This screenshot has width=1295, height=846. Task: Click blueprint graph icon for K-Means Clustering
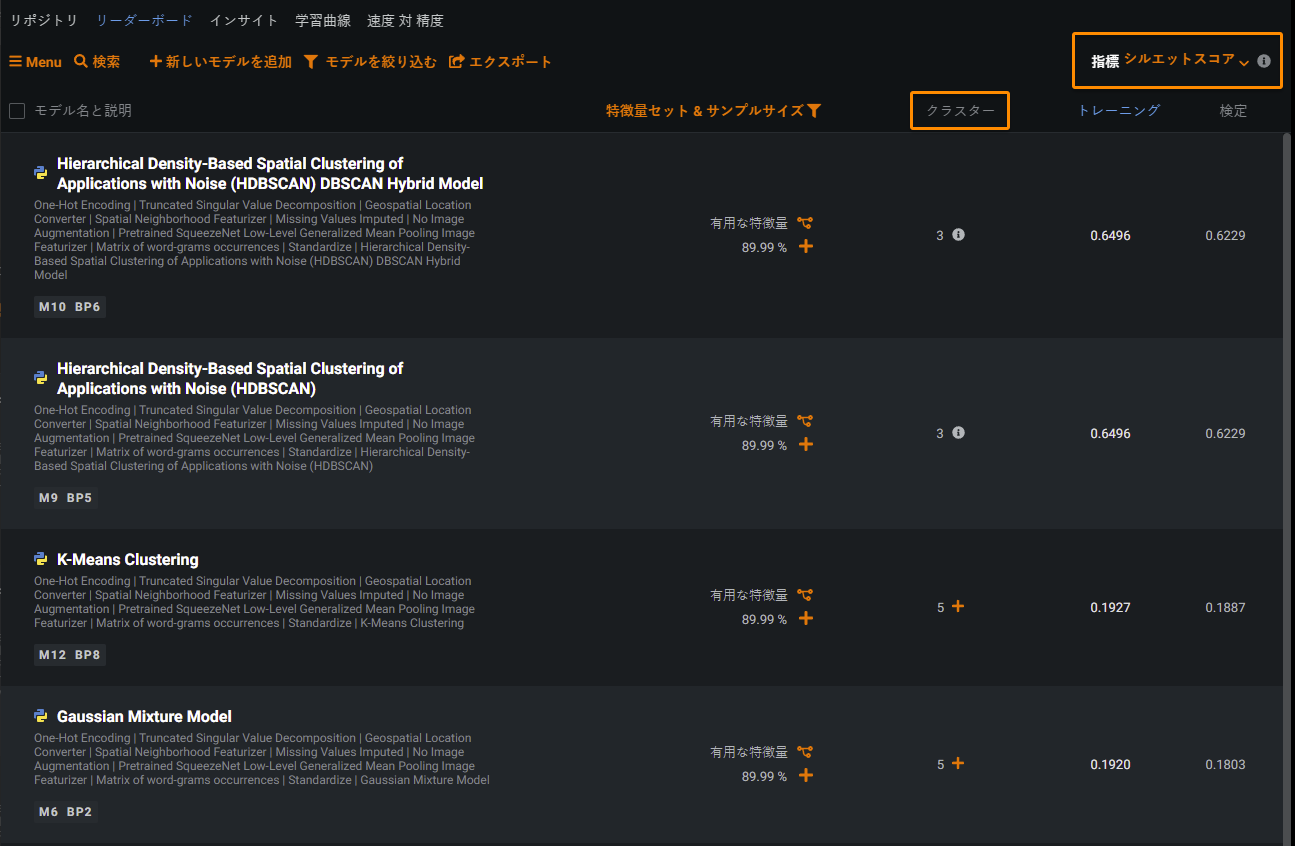805,595
